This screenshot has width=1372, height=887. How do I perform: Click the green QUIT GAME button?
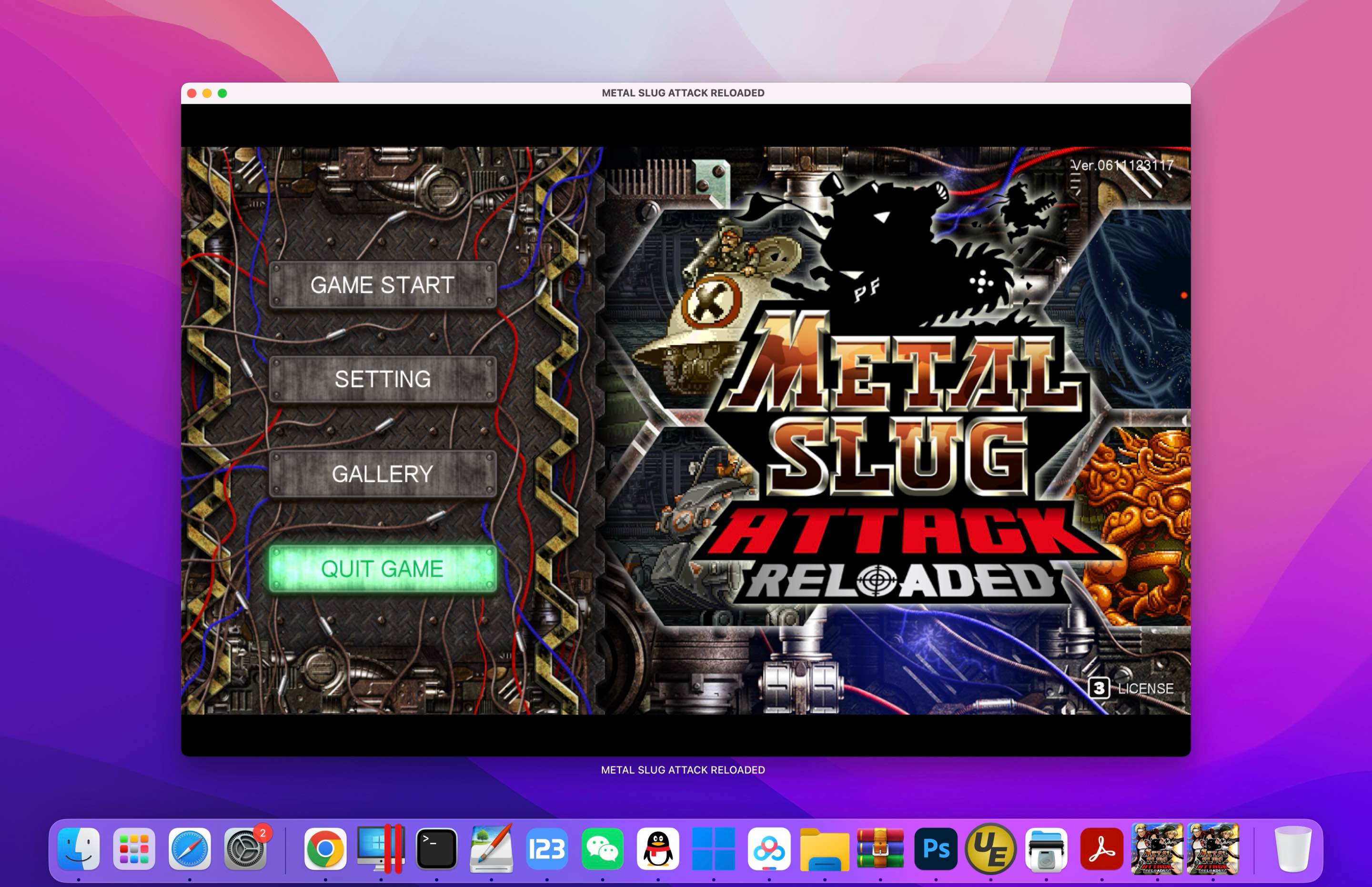tap(383, 569)
